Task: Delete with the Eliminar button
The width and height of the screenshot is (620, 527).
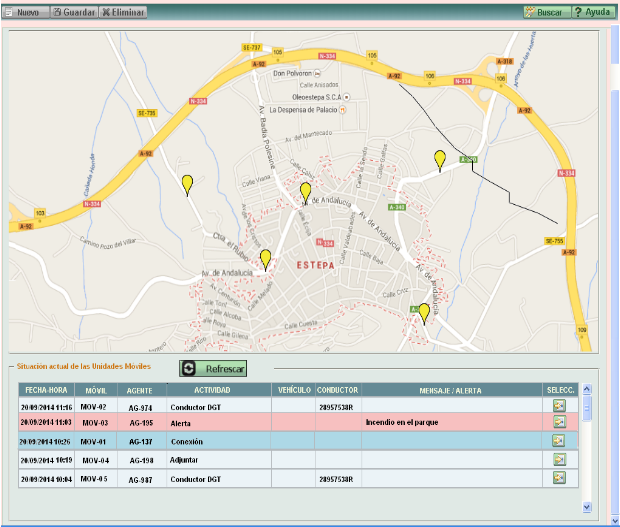Action: 123,12
